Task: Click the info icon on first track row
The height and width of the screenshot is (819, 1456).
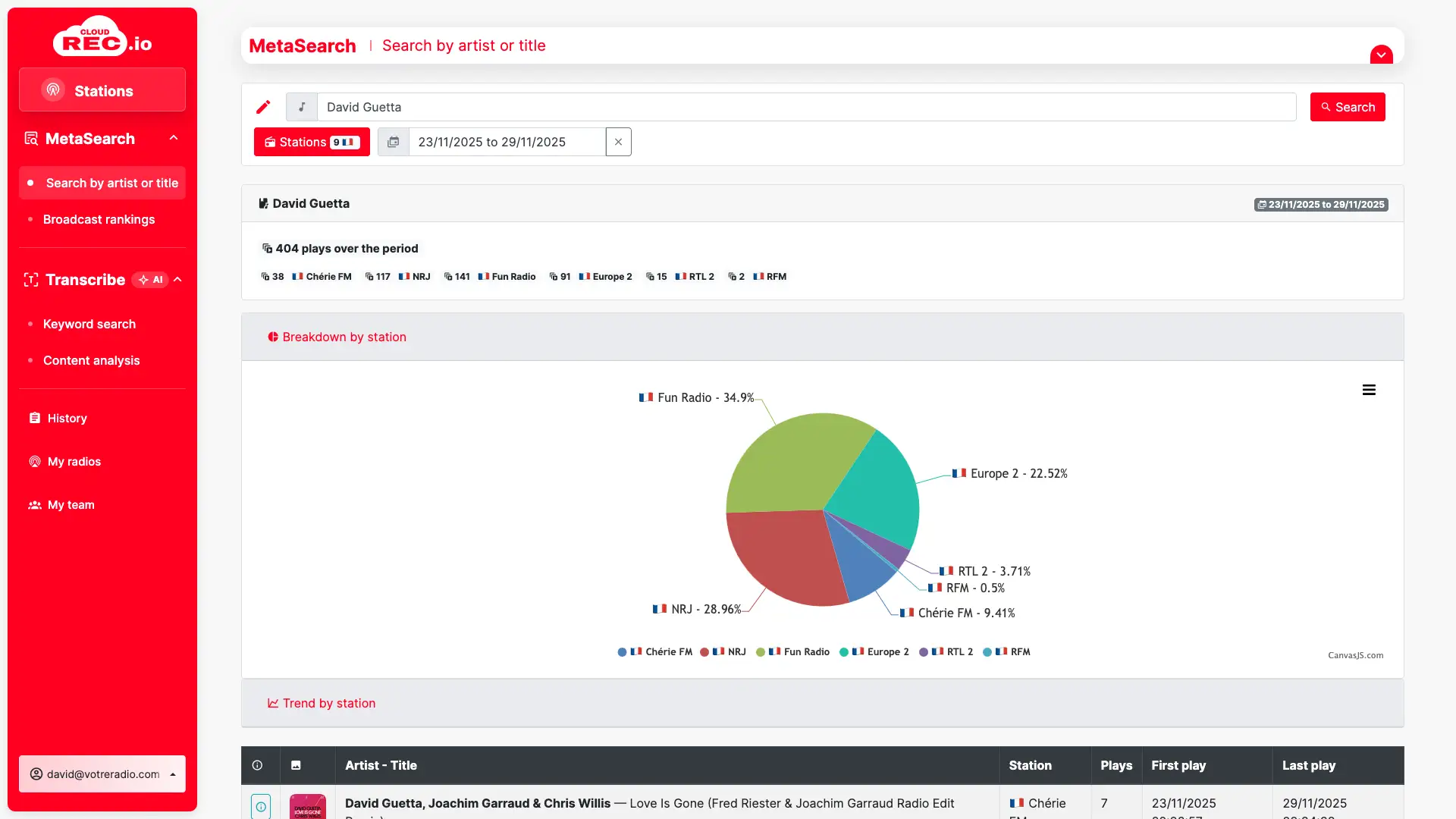Action: coord(261,806)
